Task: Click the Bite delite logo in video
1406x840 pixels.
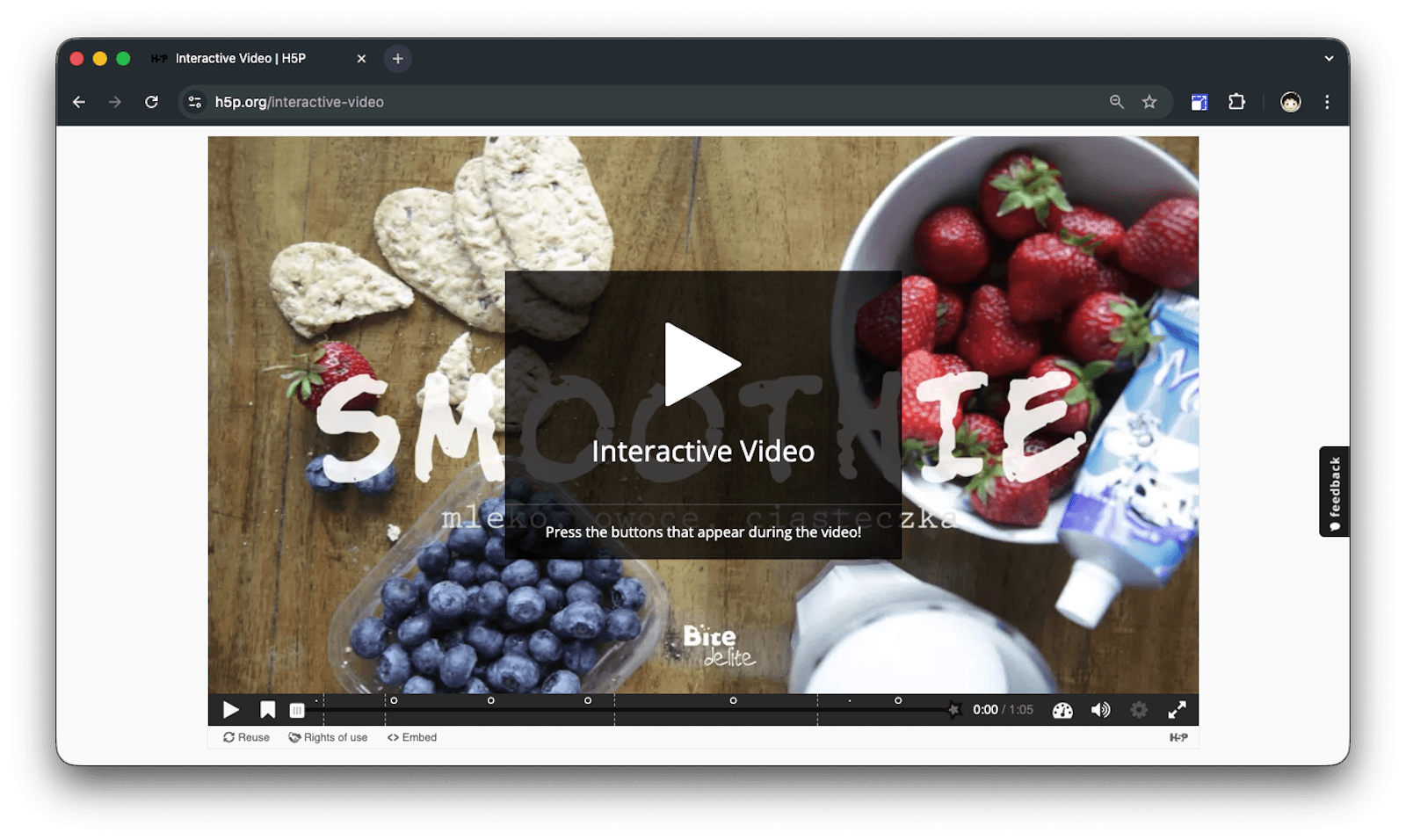Action: 718,646
